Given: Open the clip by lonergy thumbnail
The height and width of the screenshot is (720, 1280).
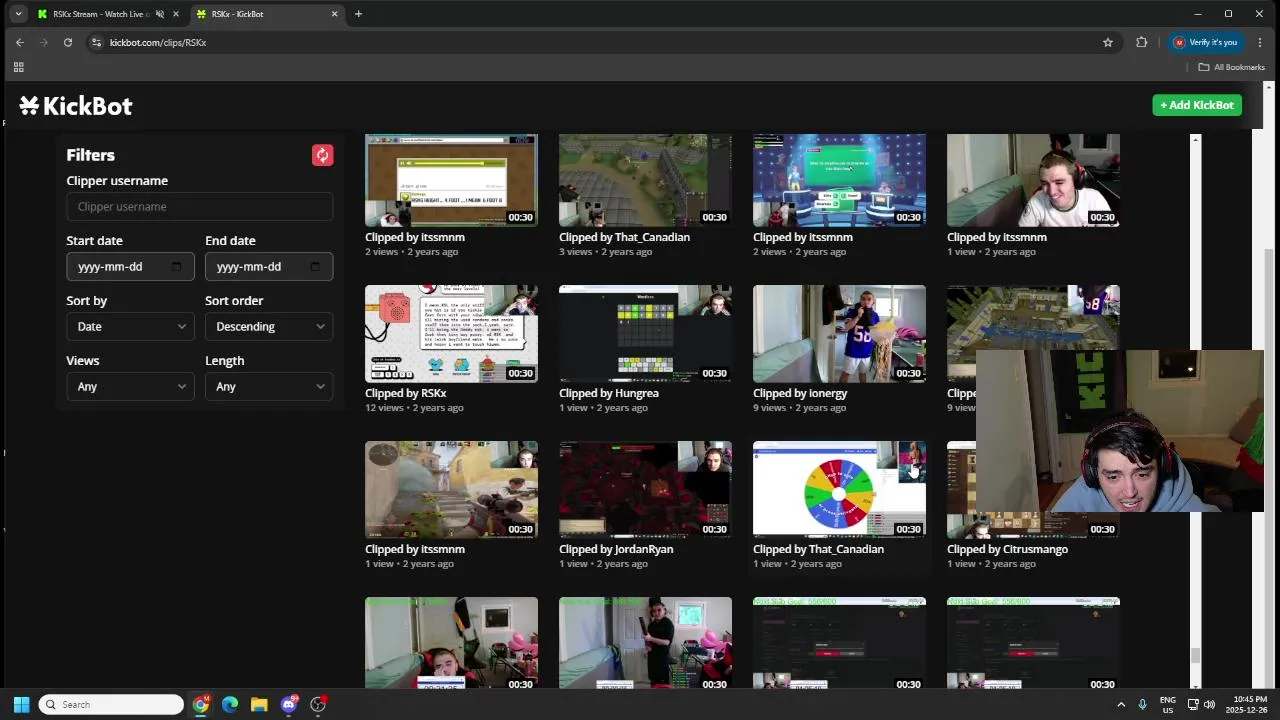Looking at the screenshot, I should click(839, 334).
